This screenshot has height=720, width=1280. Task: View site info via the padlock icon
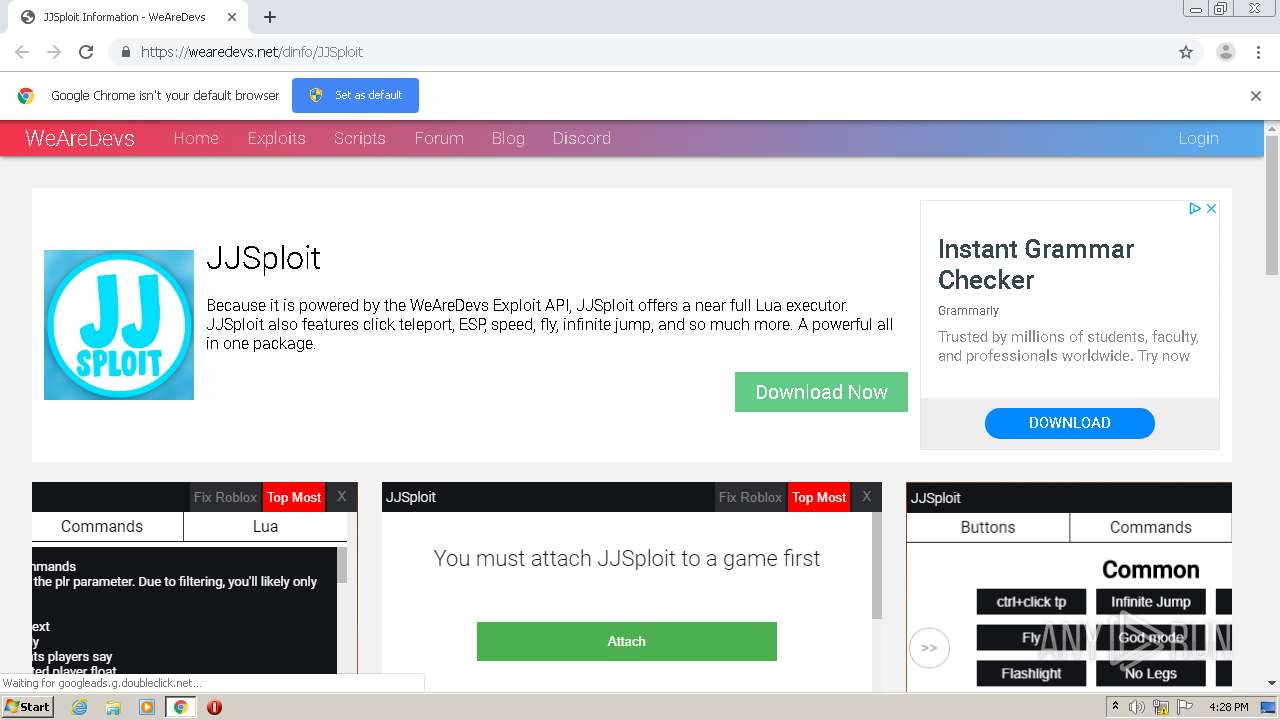tap(125, 52)
